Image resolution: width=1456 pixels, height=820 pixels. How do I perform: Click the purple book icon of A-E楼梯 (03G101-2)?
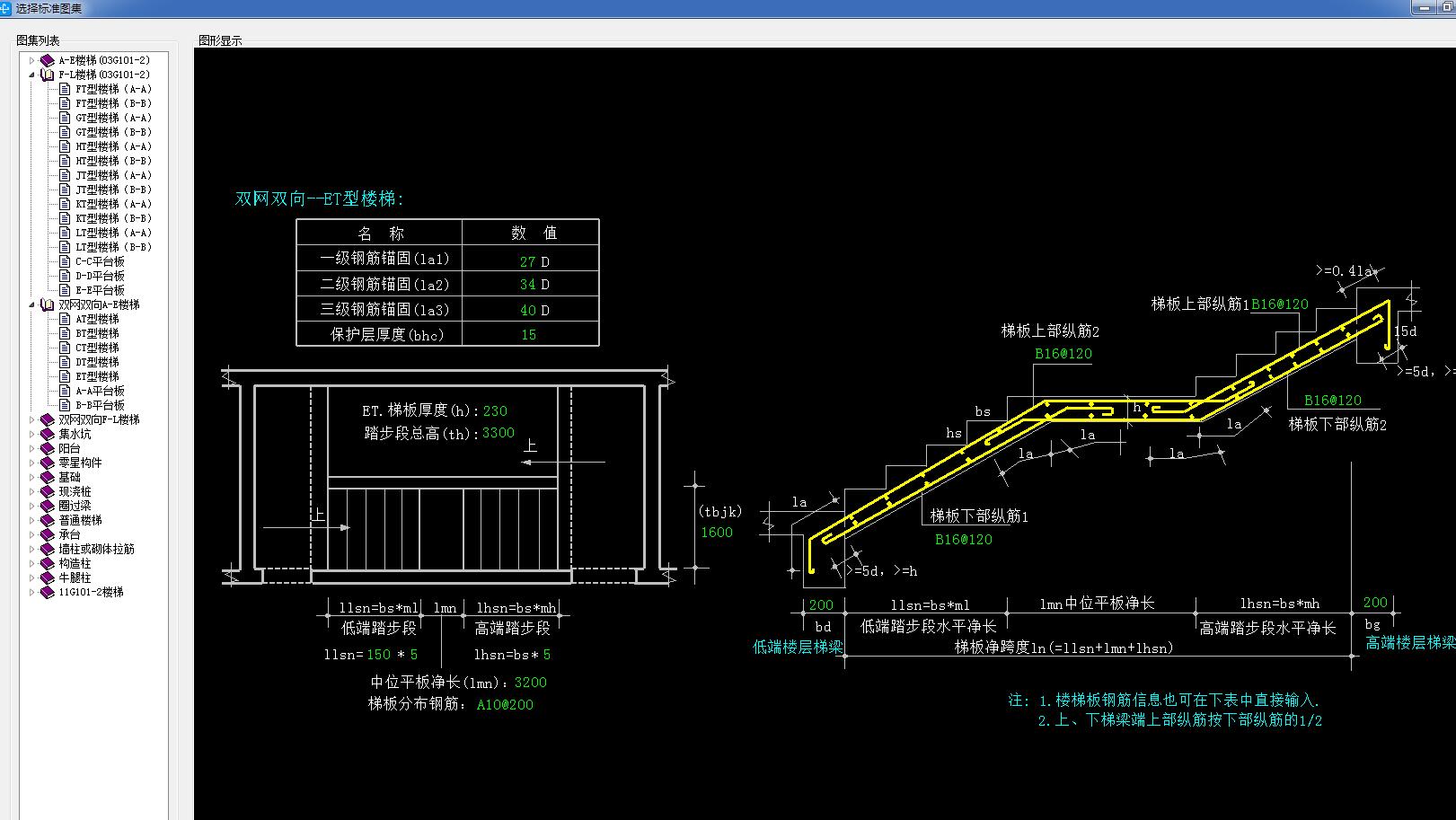point(48,60)
